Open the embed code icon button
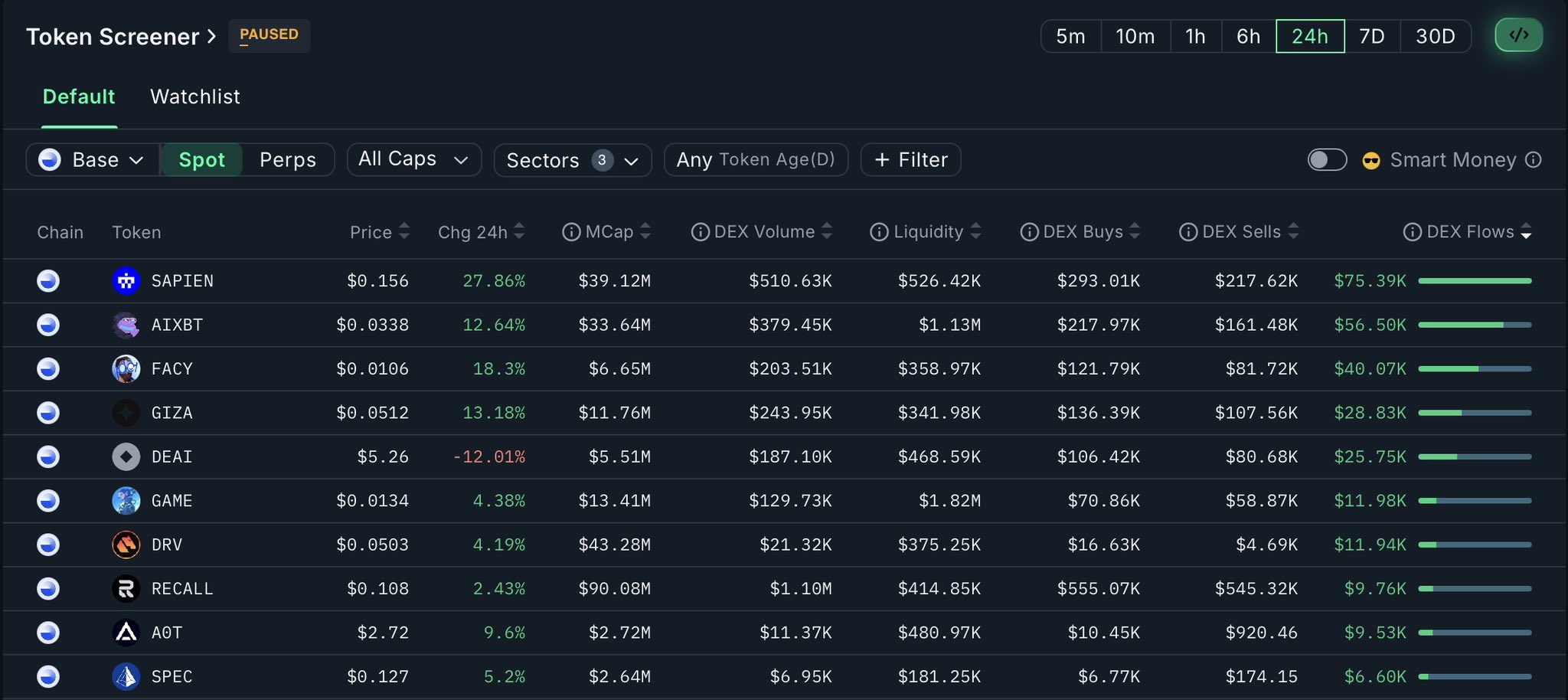 point(1518,35)
